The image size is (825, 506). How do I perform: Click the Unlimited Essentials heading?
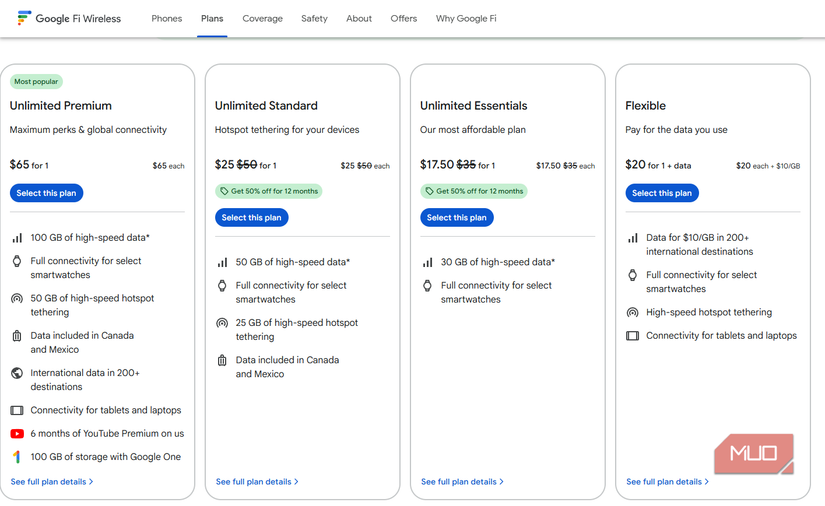[474, 106]
